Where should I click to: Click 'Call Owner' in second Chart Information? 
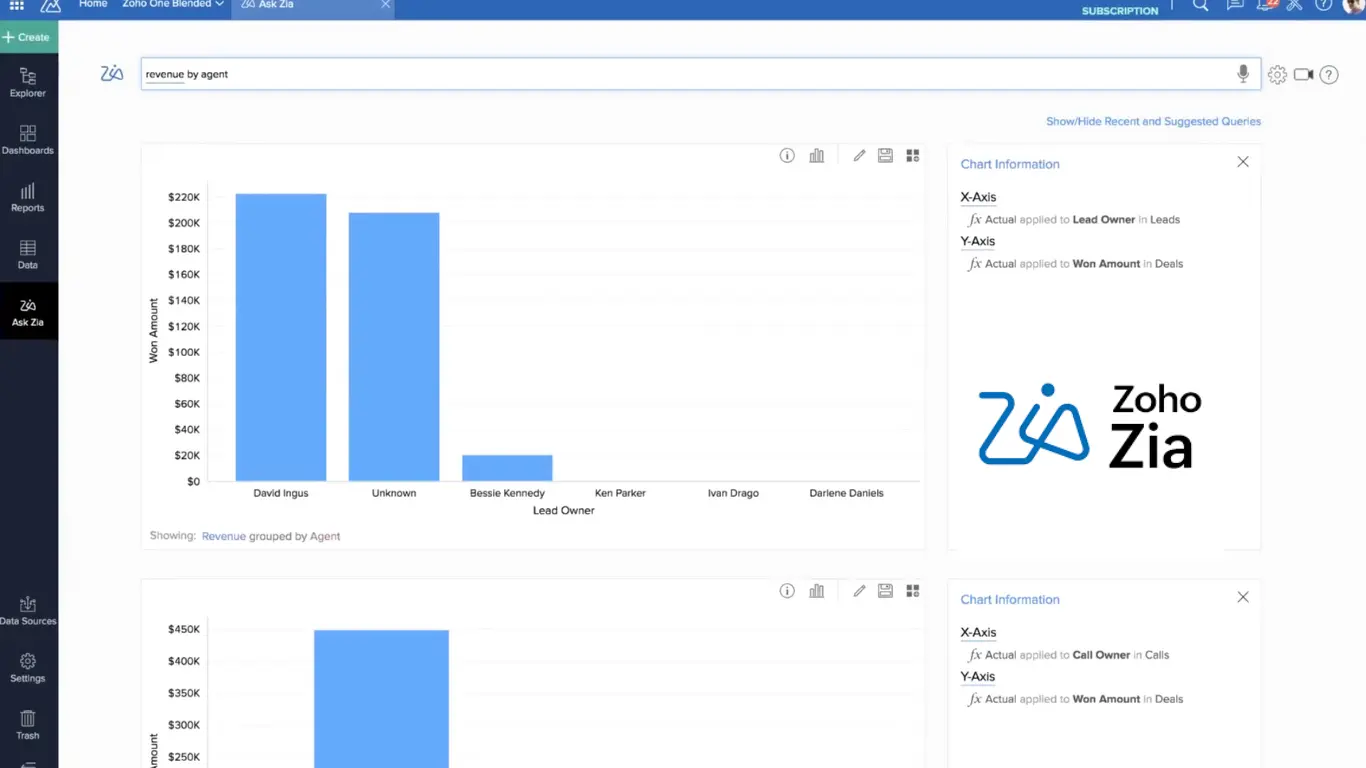click(1101, 655)
